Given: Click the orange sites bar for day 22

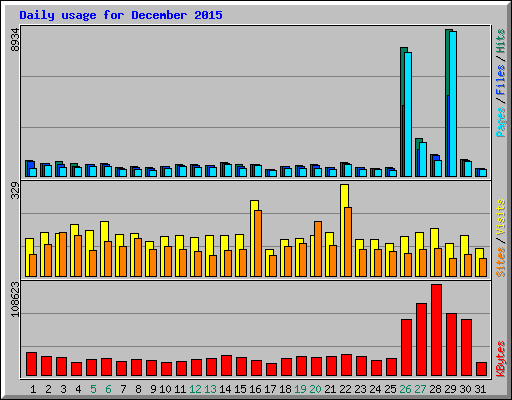Looking at the screenshot, I should tap(348, 242).
